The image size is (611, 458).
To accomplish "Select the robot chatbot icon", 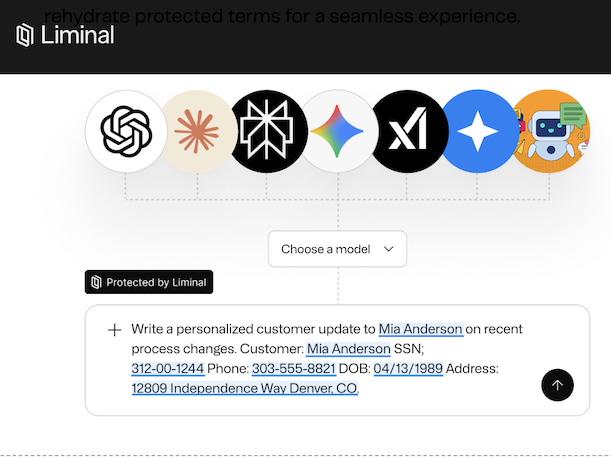I will 551,131.
